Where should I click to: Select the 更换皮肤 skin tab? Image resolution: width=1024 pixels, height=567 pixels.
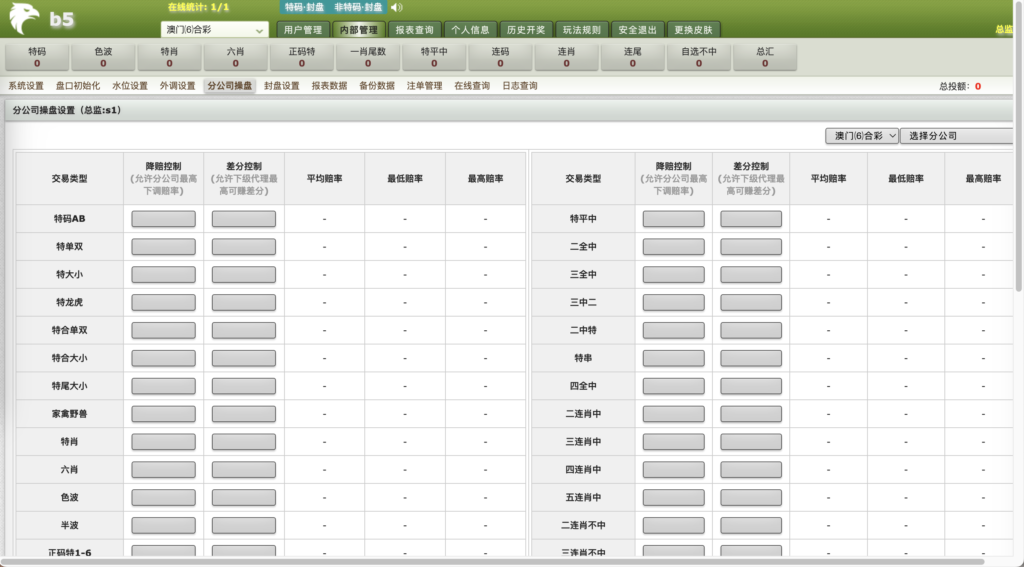[691, 30]
